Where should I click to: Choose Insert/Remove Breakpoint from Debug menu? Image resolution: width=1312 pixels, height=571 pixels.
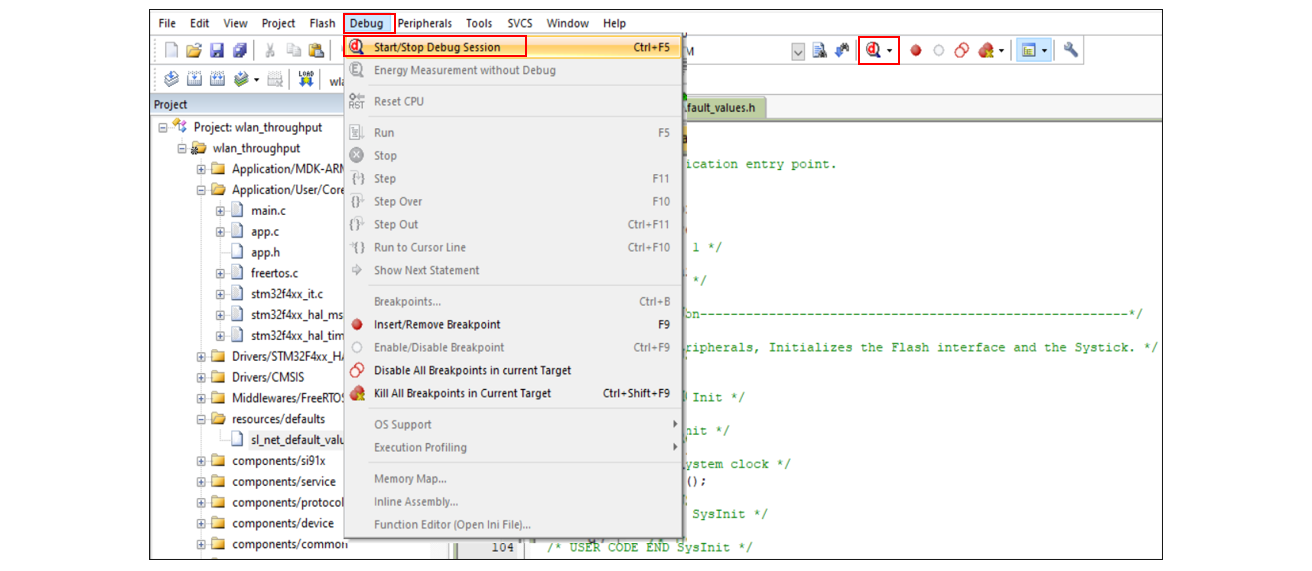coord(436,325)
